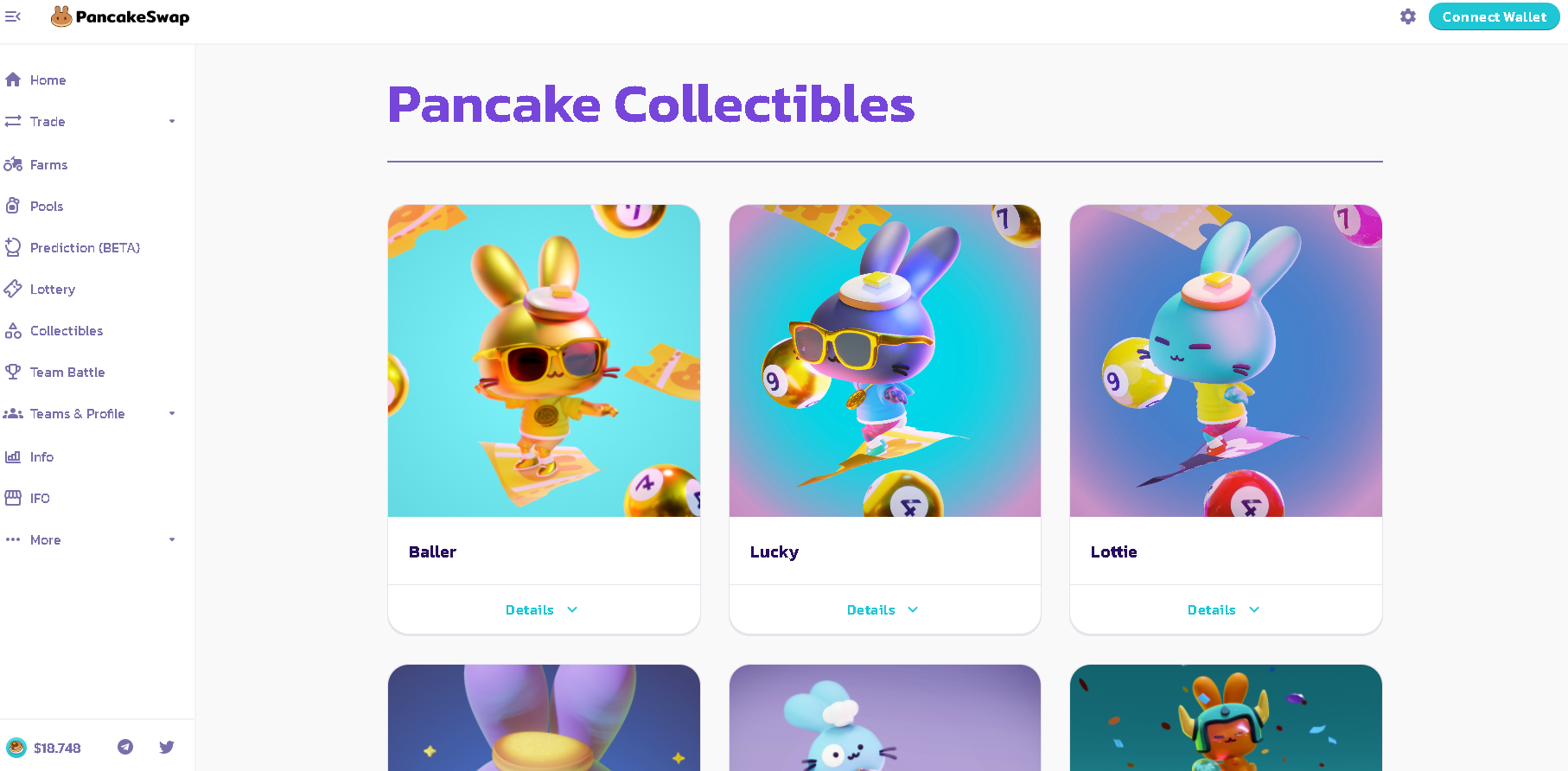Click the Farms tractor icon
1568x771 pixels.
click(x=13, y=164)
